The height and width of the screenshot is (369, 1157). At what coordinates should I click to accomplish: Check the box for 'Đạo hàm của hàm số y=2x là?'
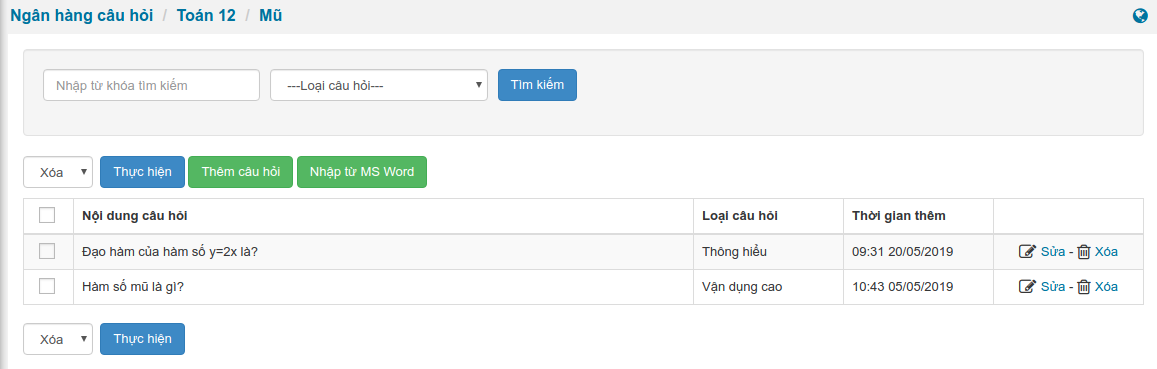(47, 252)
